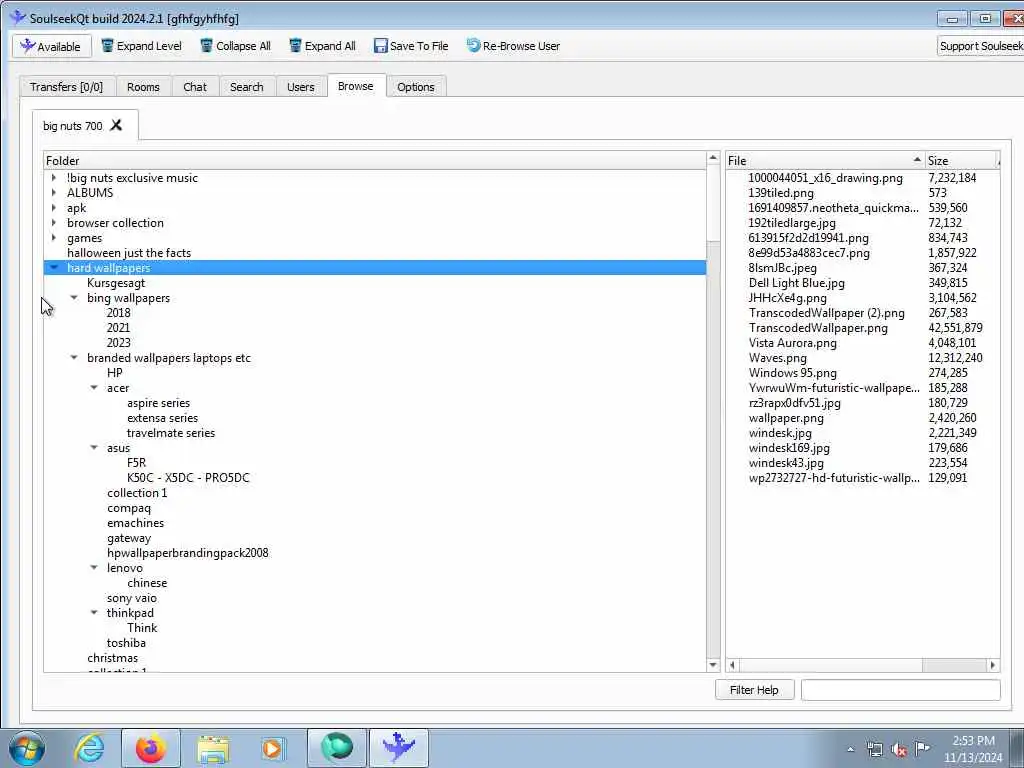The height and width of the screenshot is (768, 1024).
Task: Expand the !big nuts exclusive music folder
Action: coord(54,178)
